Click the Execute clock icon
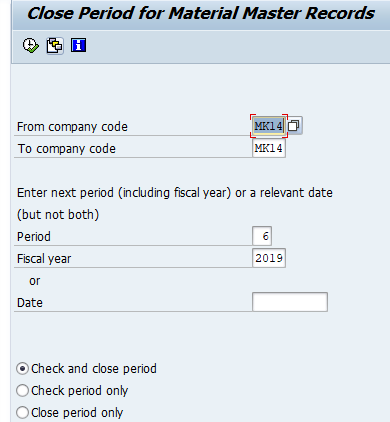This screenshot has width=390, height=422. 31,45
